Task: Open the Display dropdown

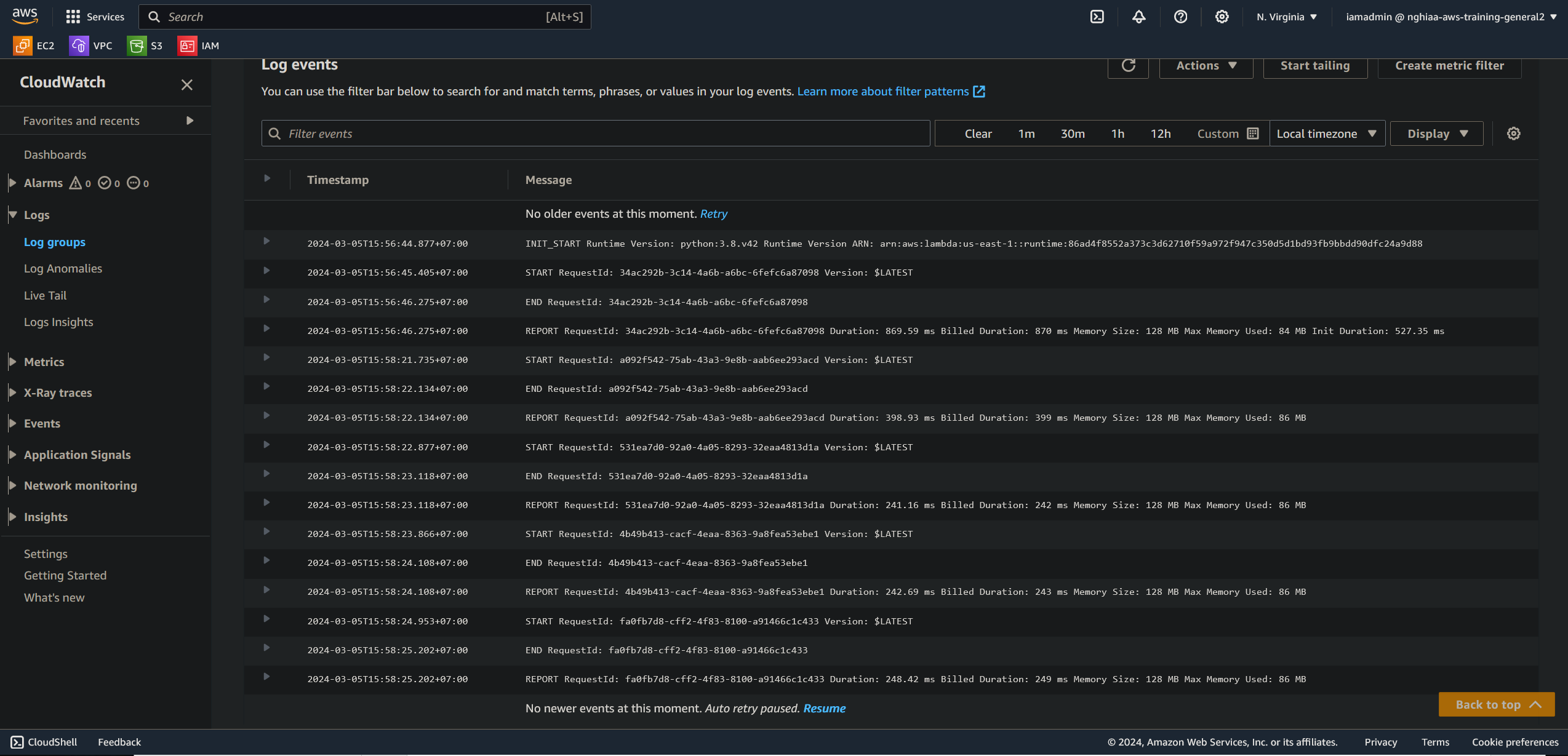Action: (x=1437, y=133)
